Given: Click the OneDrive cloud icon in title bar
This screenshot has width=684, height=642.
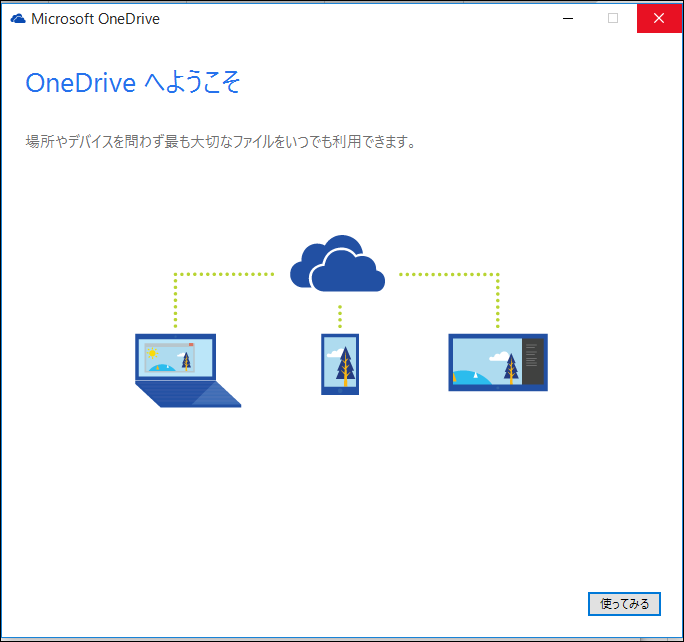Looking at the screenshot, I should click(x=18, y=19).
